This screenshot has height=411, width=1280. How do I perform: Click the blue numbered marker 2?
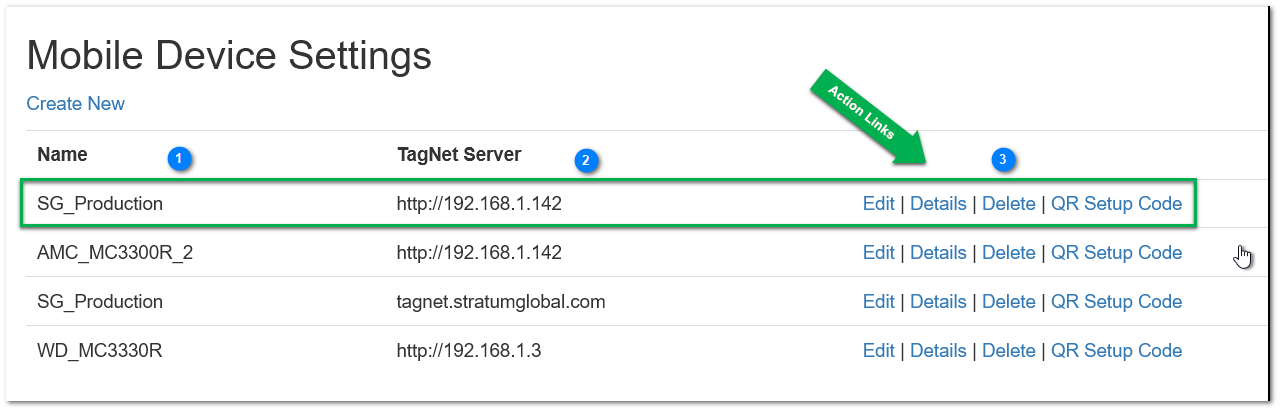click(586, 159)
